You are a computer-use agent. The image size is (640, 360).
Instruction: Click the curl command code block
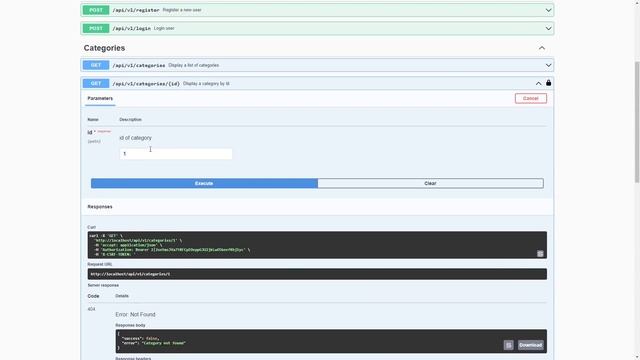[317, 245]
